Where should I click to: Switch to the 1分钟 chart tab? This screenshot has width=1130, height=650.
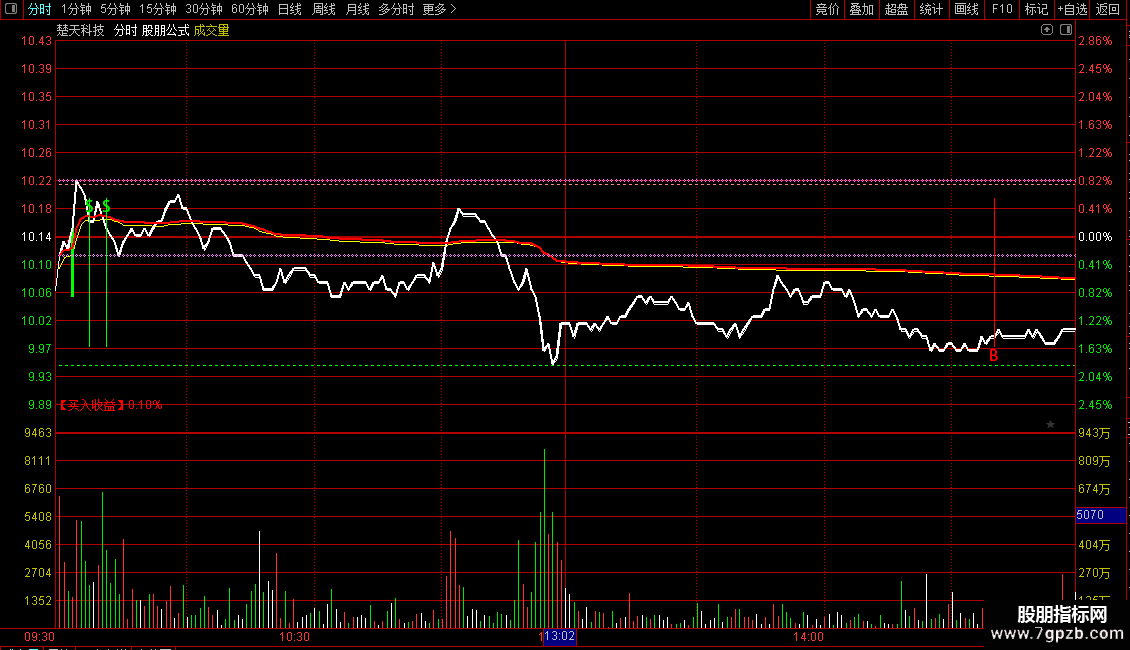click(x=76, y=9)
